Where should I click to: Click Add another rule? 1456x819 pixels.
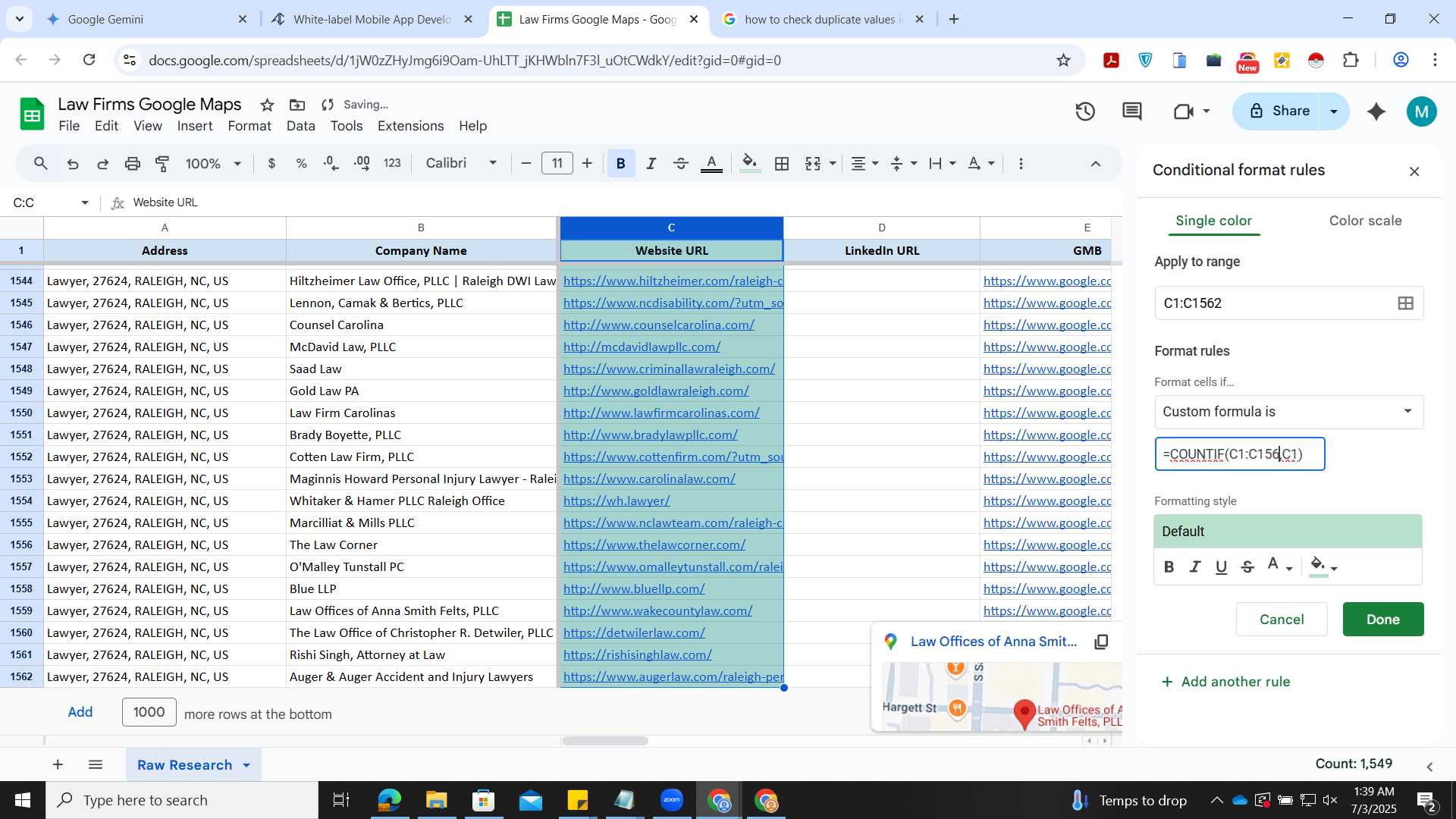pos(1226,682)
